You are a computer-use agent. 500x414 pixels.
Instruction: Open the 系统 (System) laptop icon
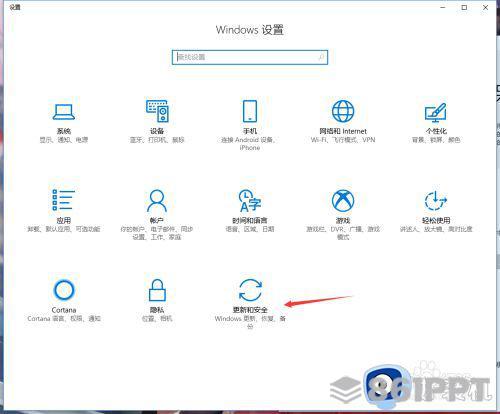64,112
